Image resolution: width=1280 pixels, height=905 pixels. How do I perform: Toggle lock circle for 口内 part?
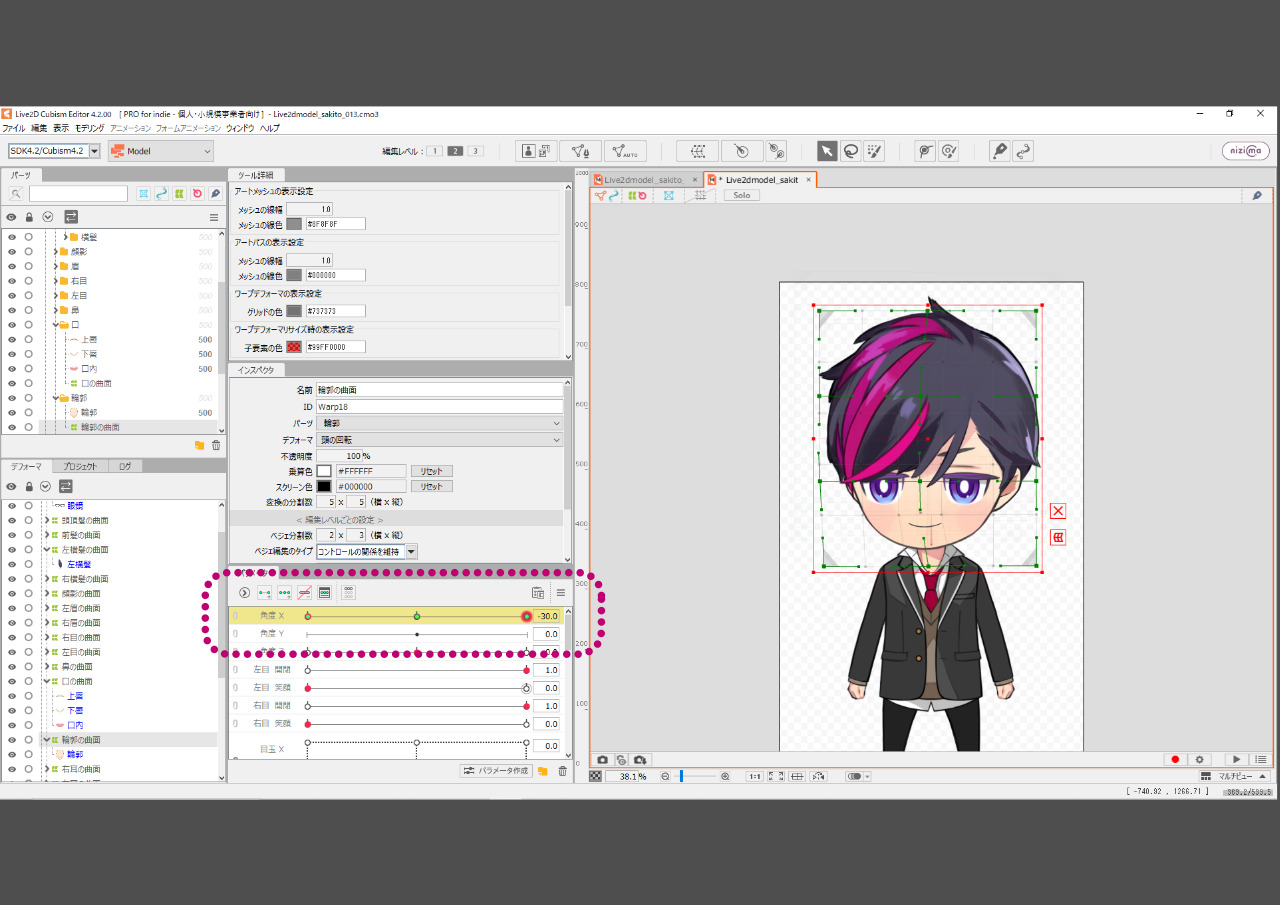coord(29,369)
